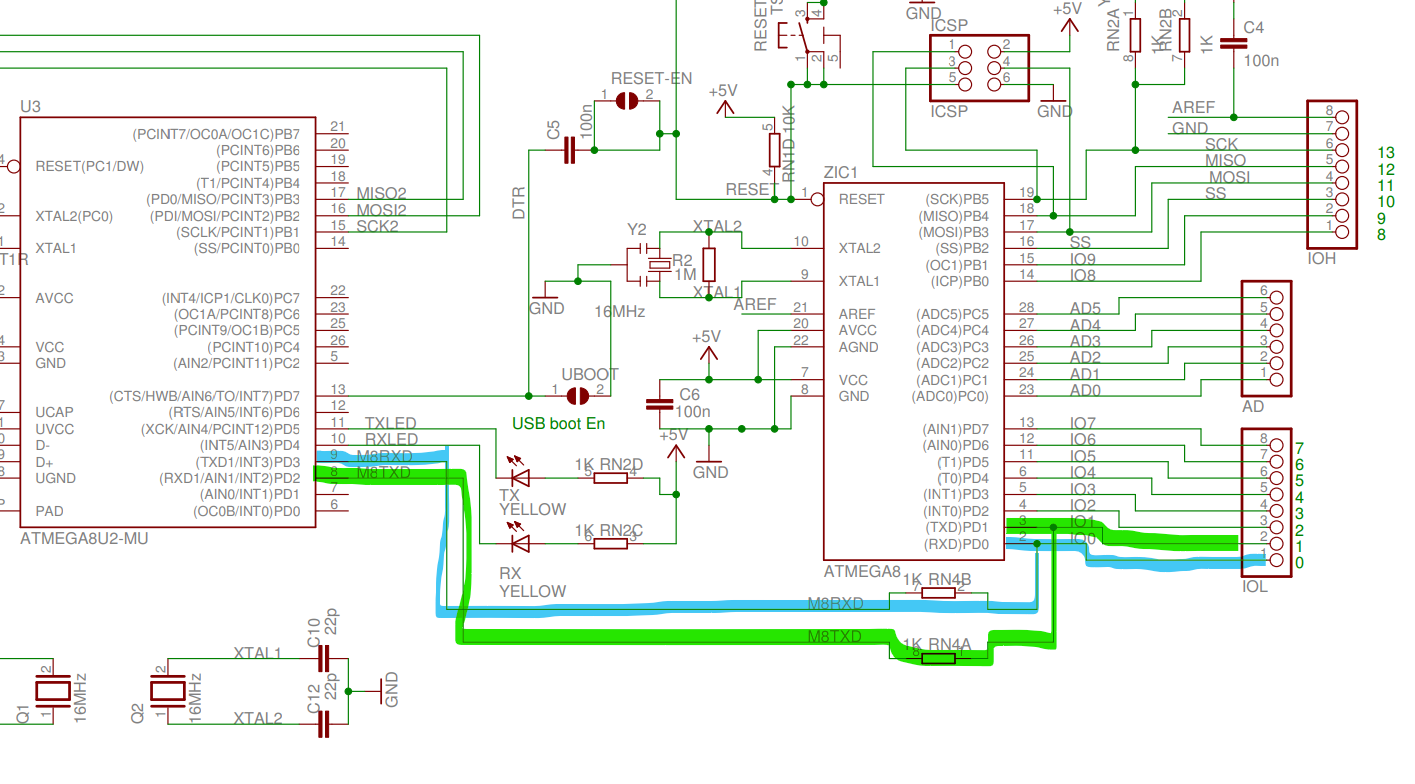Select the IO8 net label
Viewport: 1415px width, 784px height.
tap(1083, 275)
